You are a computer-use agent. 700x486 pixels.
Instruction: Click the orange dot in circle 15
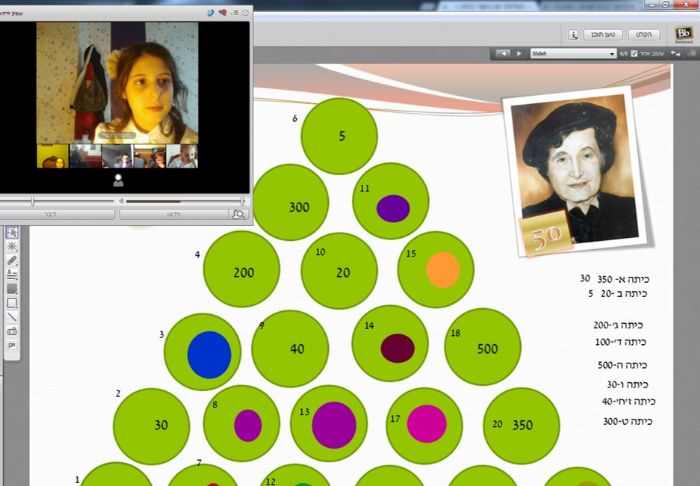click(x=443, y=270)
